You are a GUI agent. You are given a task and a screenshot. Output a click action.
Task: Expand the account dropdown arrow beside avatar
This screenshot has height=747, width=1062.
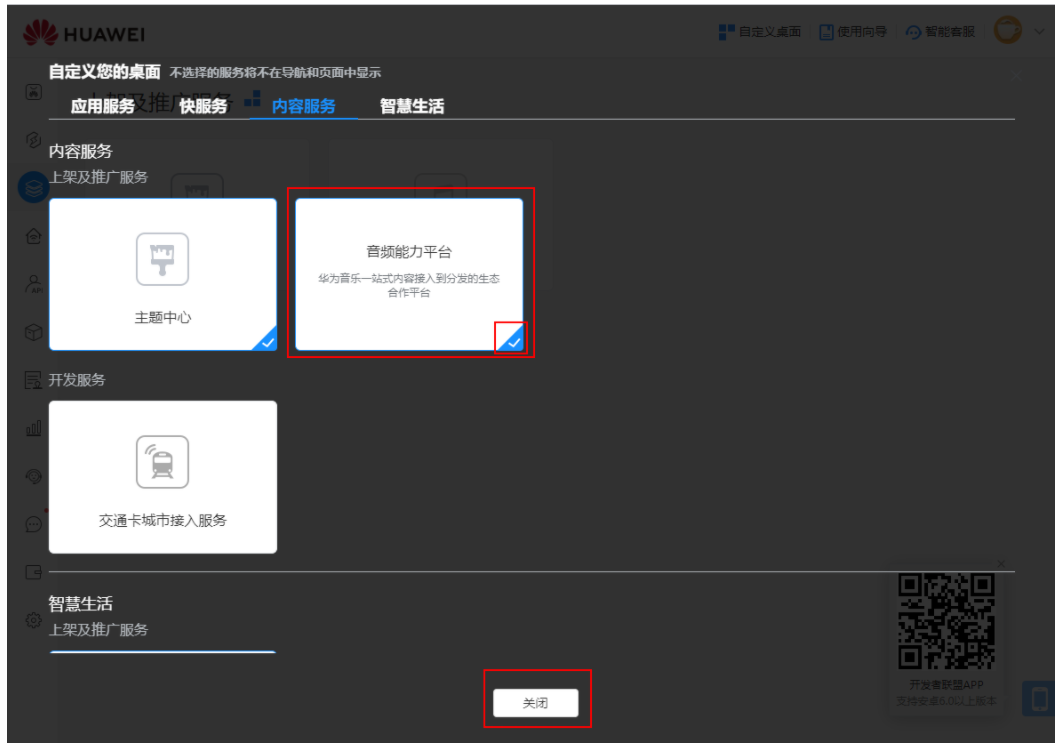(x=1039, y=31)
